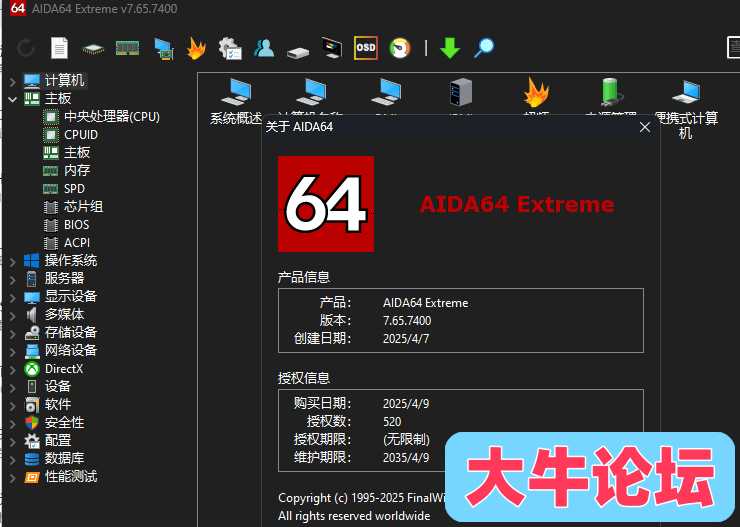The width and height of the screenshot is (740, 527).
Task: Close the 关于 AIDA64 dialog
Action: point(645,127)
